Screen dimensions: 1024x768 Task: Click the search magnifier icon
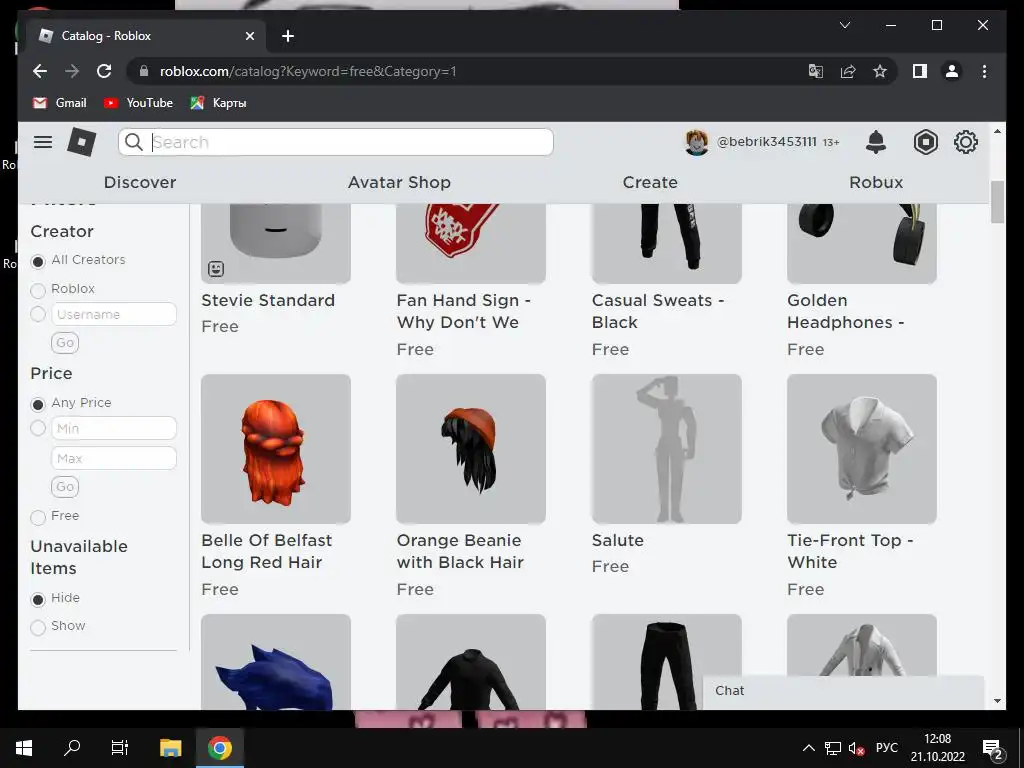click(134, 142)
